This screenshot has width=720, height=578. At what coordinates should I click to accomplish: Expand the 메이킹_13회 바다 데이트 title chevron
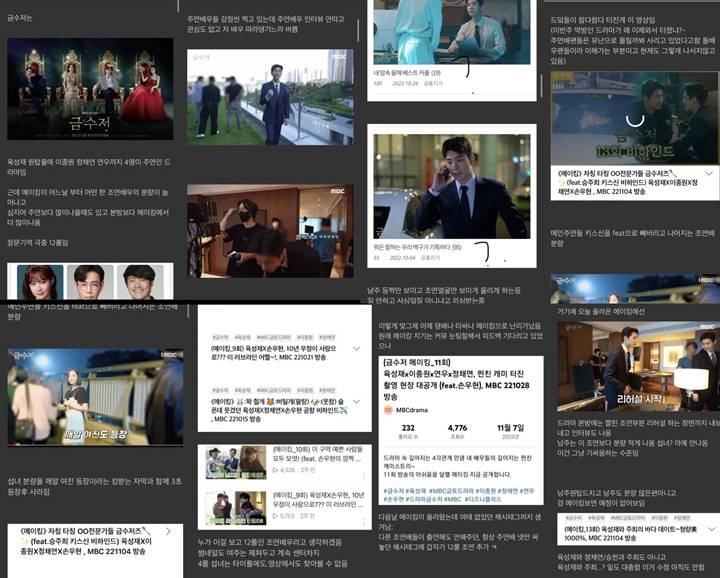click(x=711, y=529)
